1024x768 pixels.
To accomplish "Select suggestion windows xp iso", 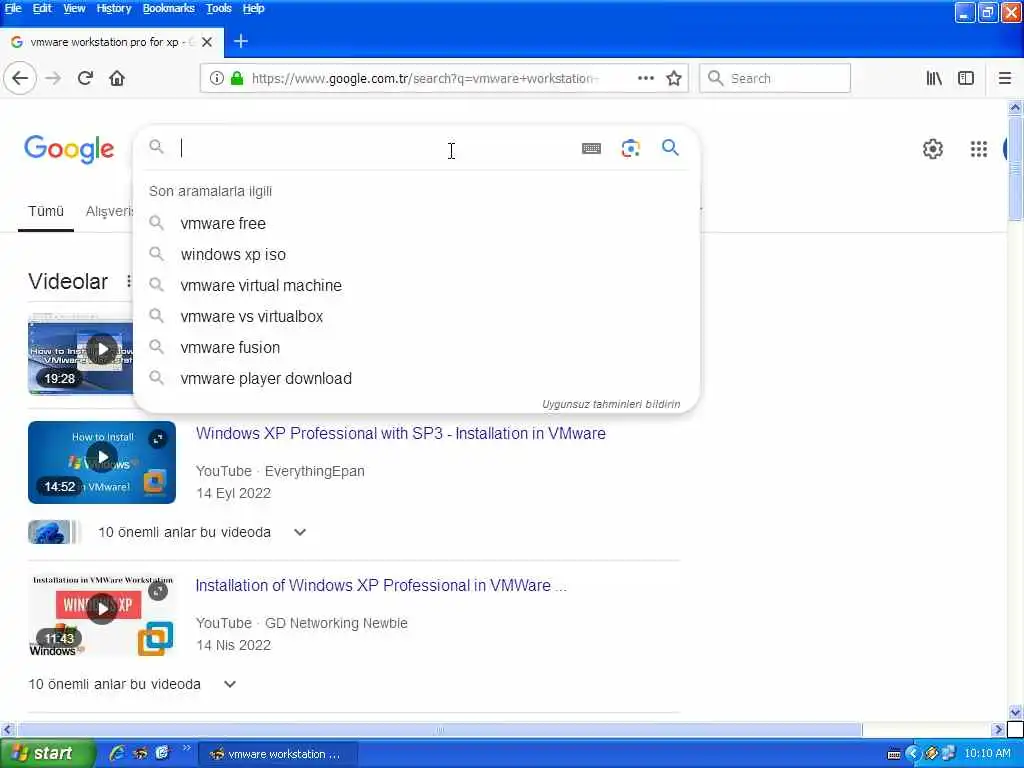I will tap(416, 255).
